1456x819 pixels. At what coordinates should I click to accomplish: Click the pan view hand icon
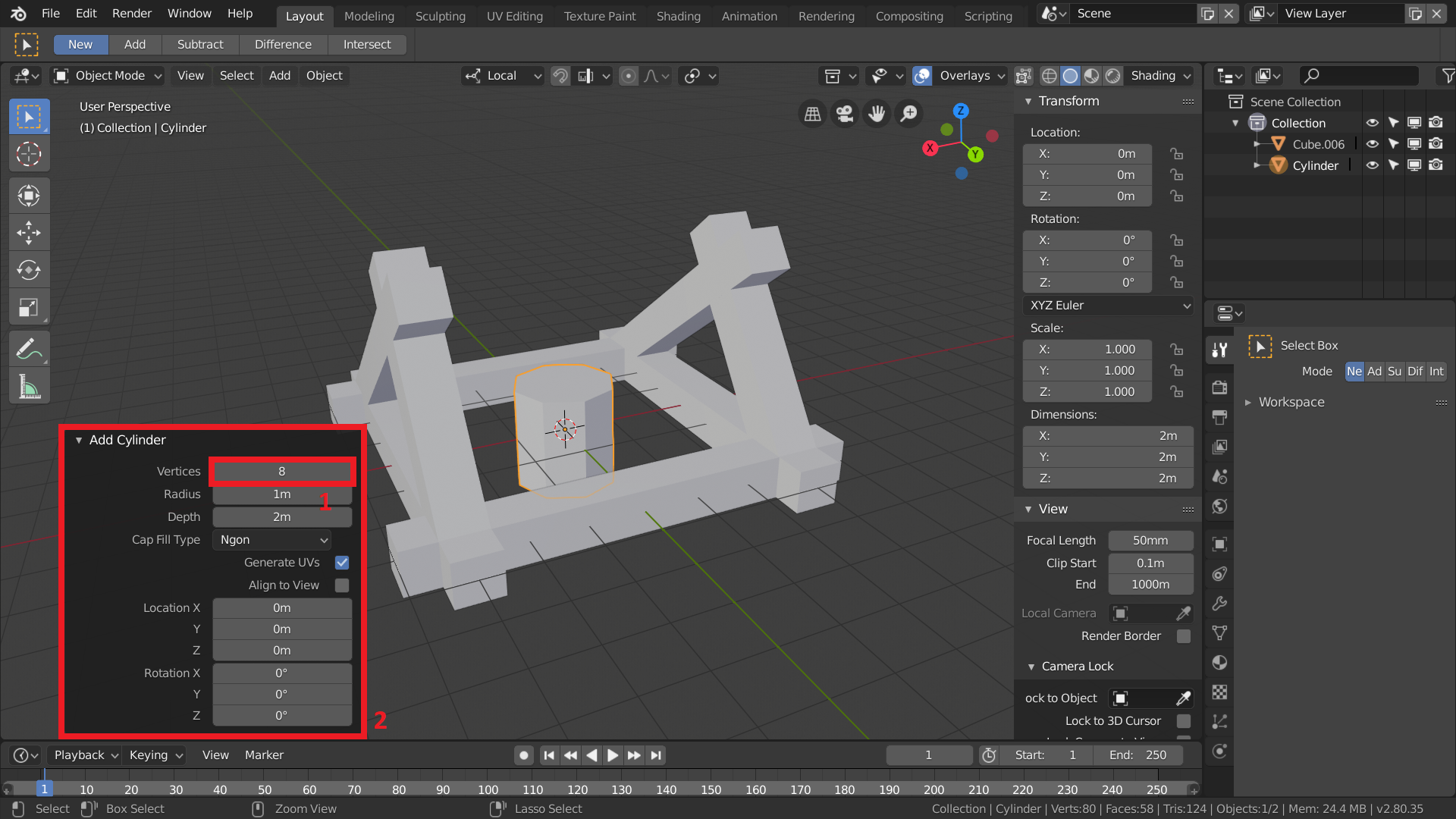[877, 114]
